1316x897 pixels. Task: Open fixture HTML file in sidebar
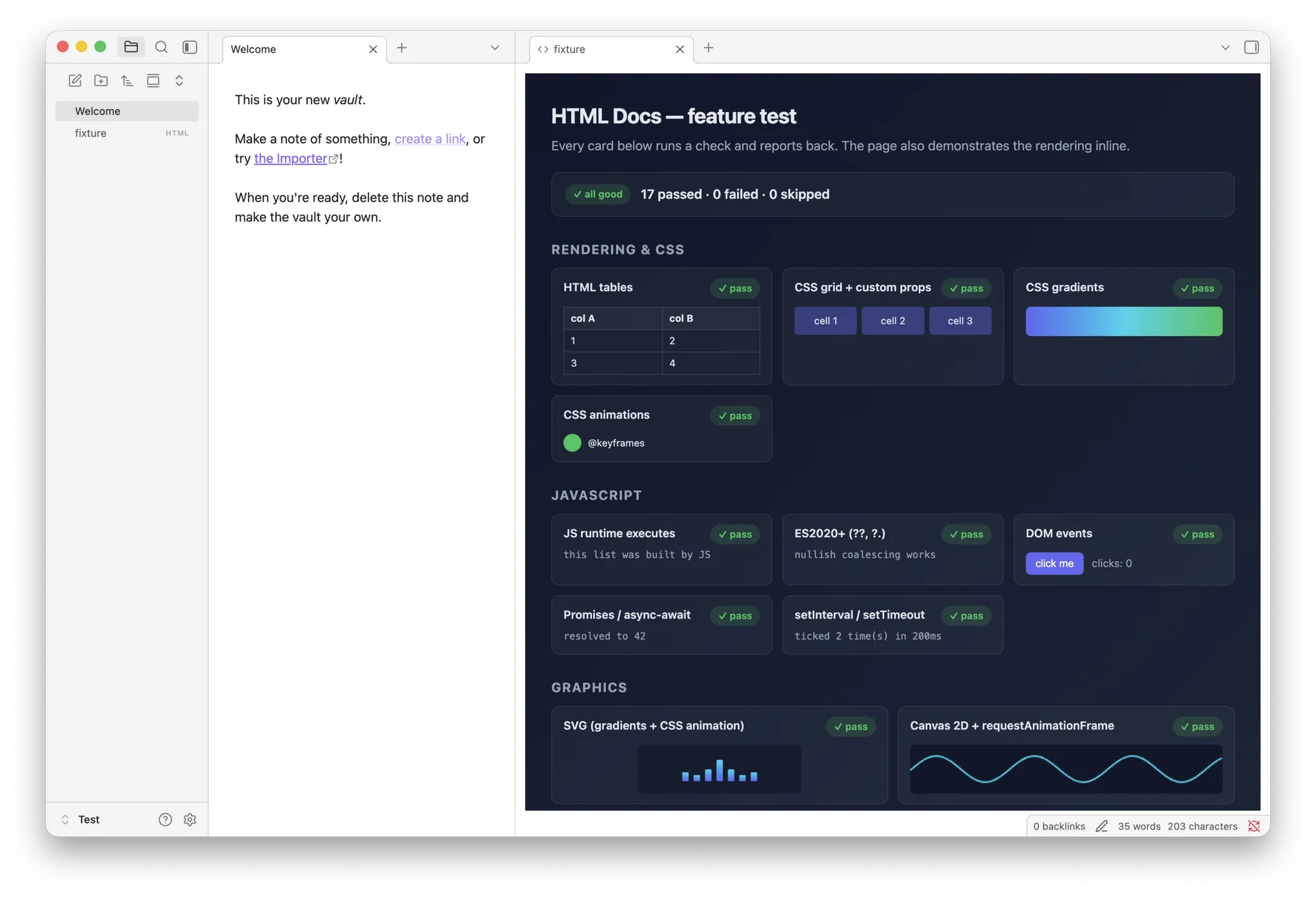click(127, 133)
